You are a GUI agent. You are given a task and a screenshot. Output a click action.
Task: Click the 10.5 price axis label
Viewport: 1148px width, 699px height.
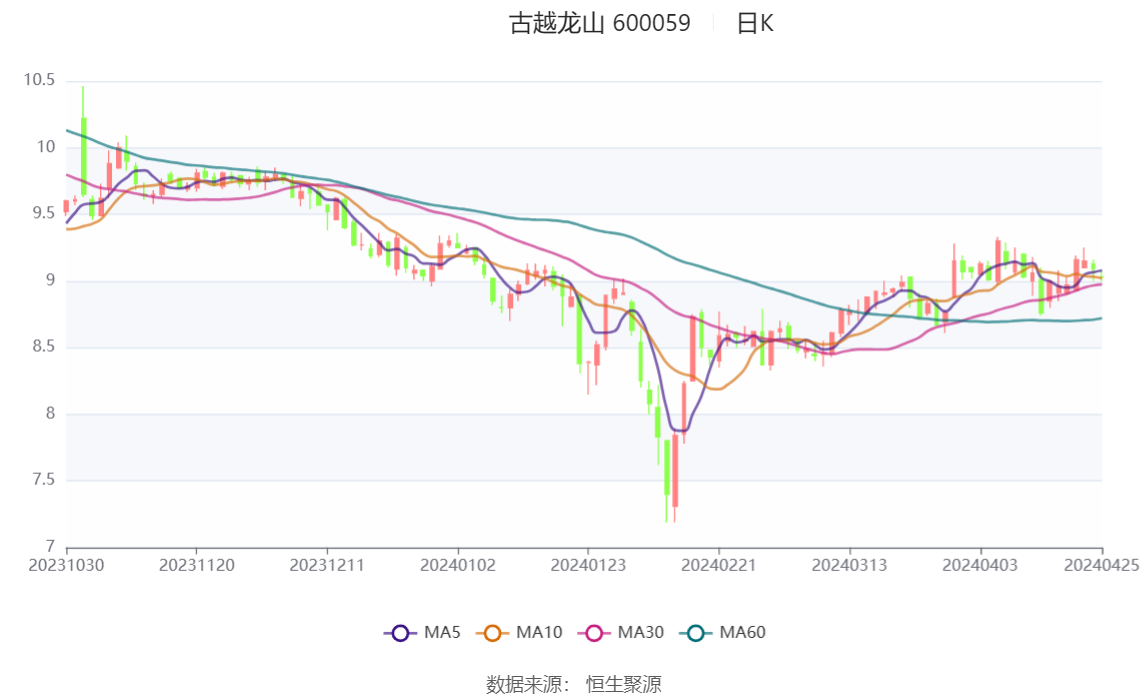click(40, 81)
